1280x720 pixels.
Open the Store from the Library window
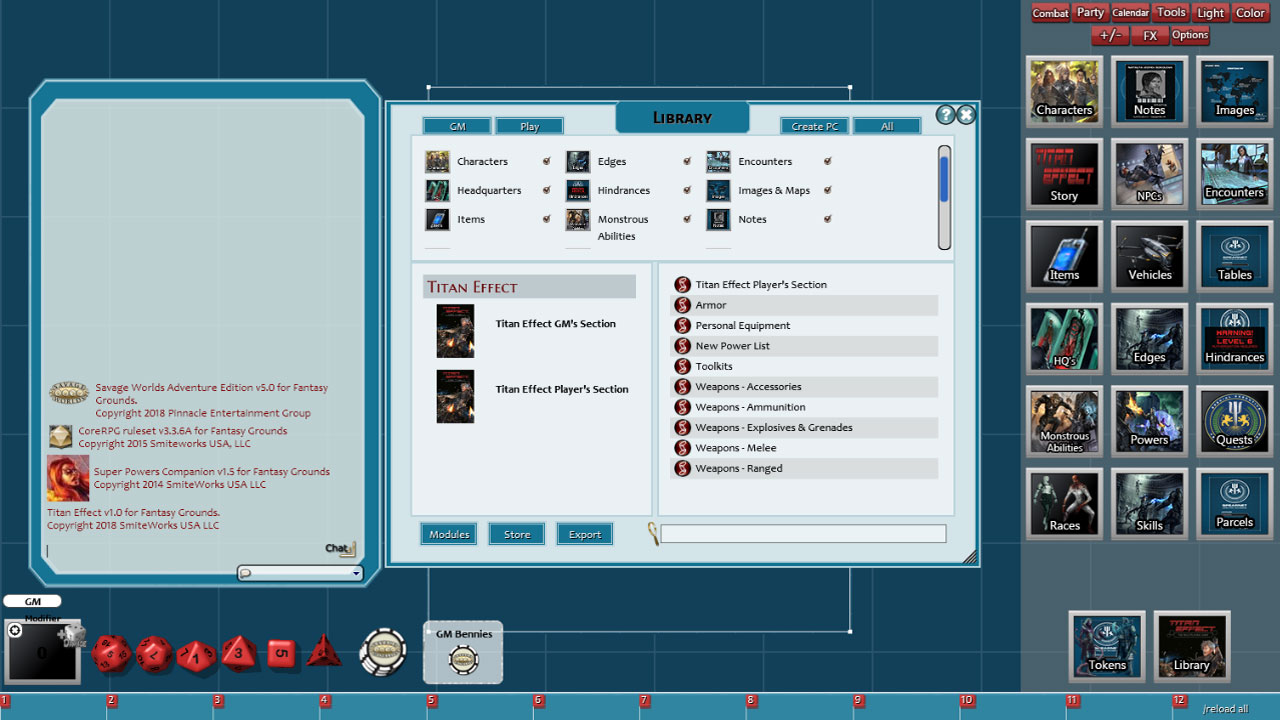tap(516, 533)
